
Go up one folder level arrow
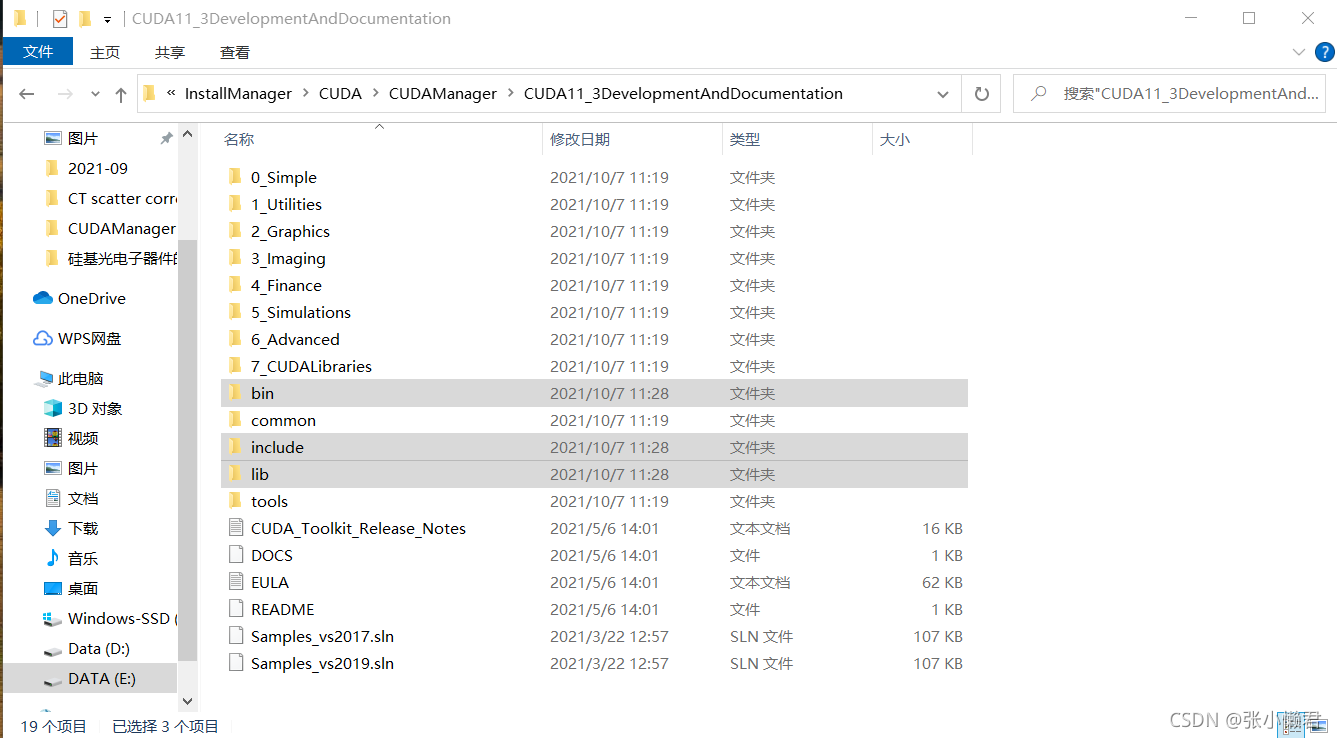click(121, 94)
